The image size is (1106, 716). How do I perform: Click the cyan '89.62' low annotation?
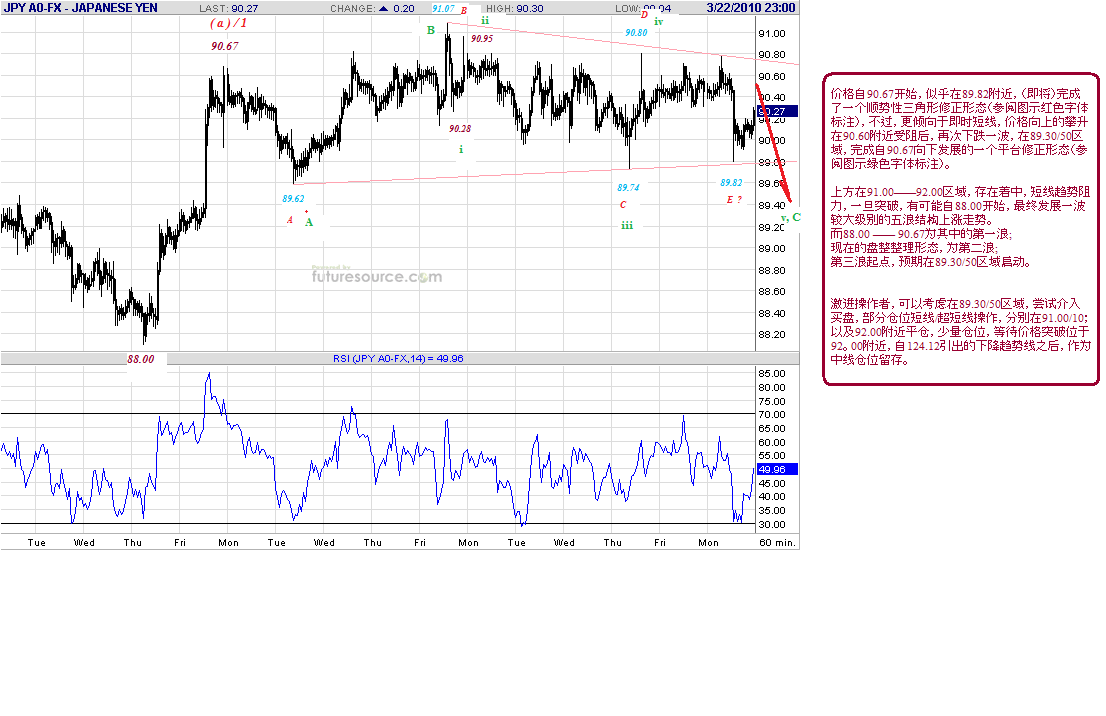point(293,199)
